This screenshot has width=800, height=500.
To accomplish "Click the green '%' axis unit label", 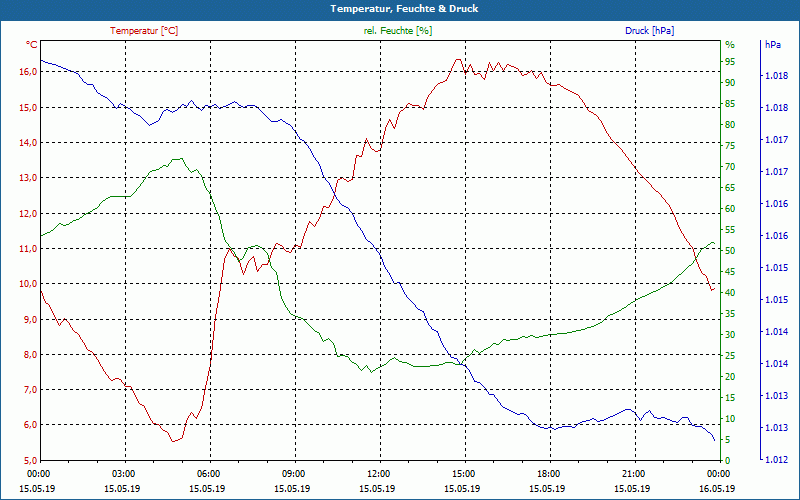I will 730,45.
